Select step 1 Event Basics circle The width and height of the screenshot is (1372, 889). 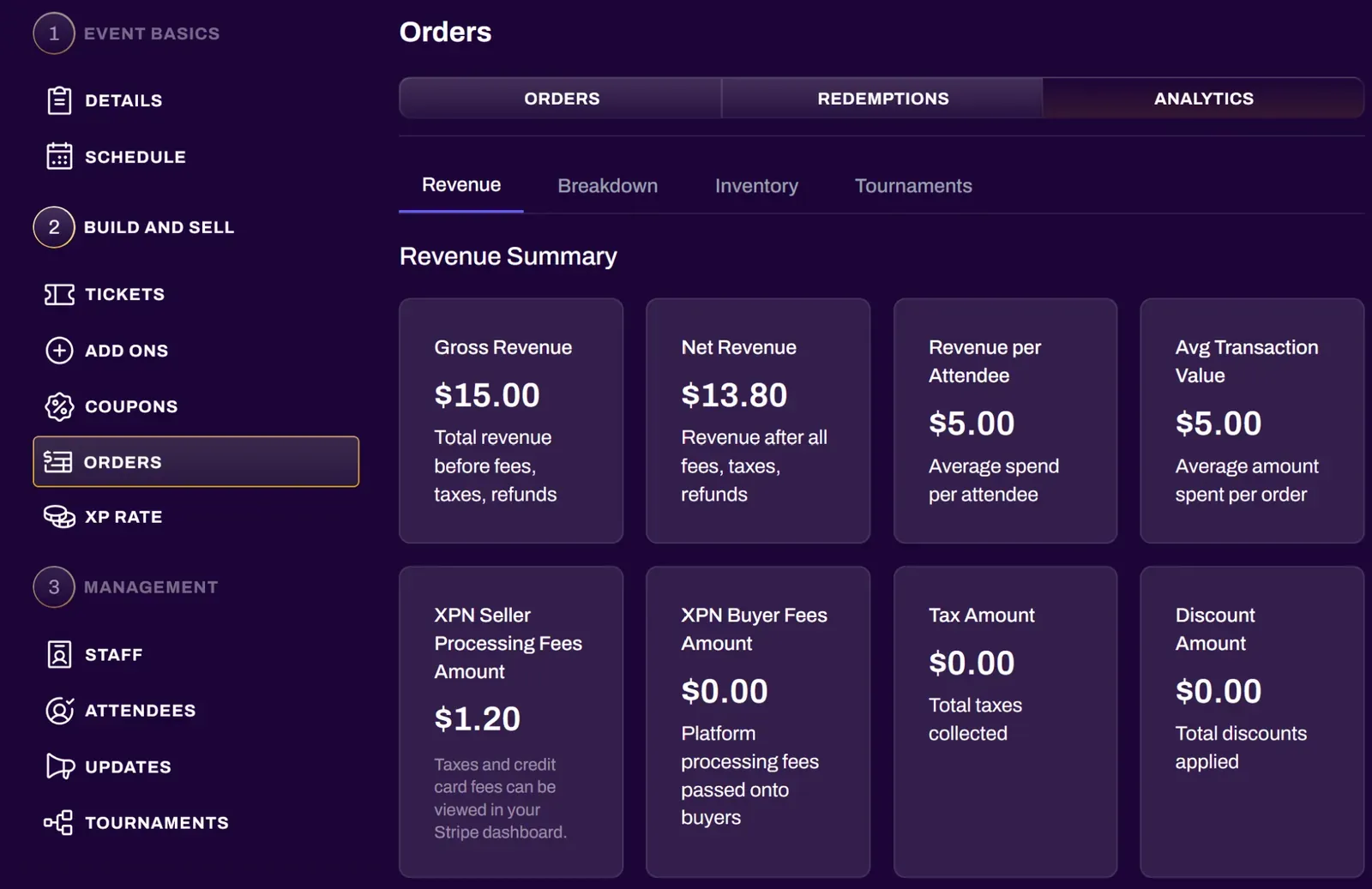click(x=54, y=33)
